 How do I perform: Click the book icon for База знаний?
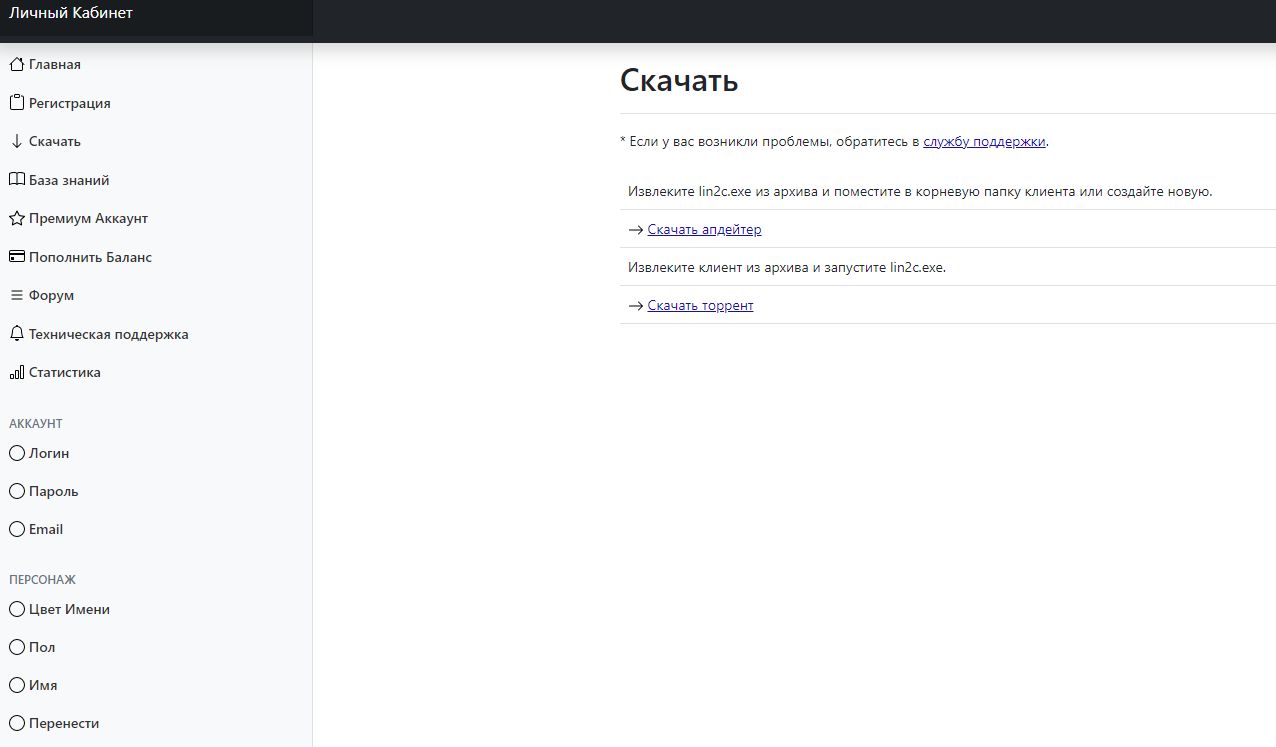tap(16, 180)
